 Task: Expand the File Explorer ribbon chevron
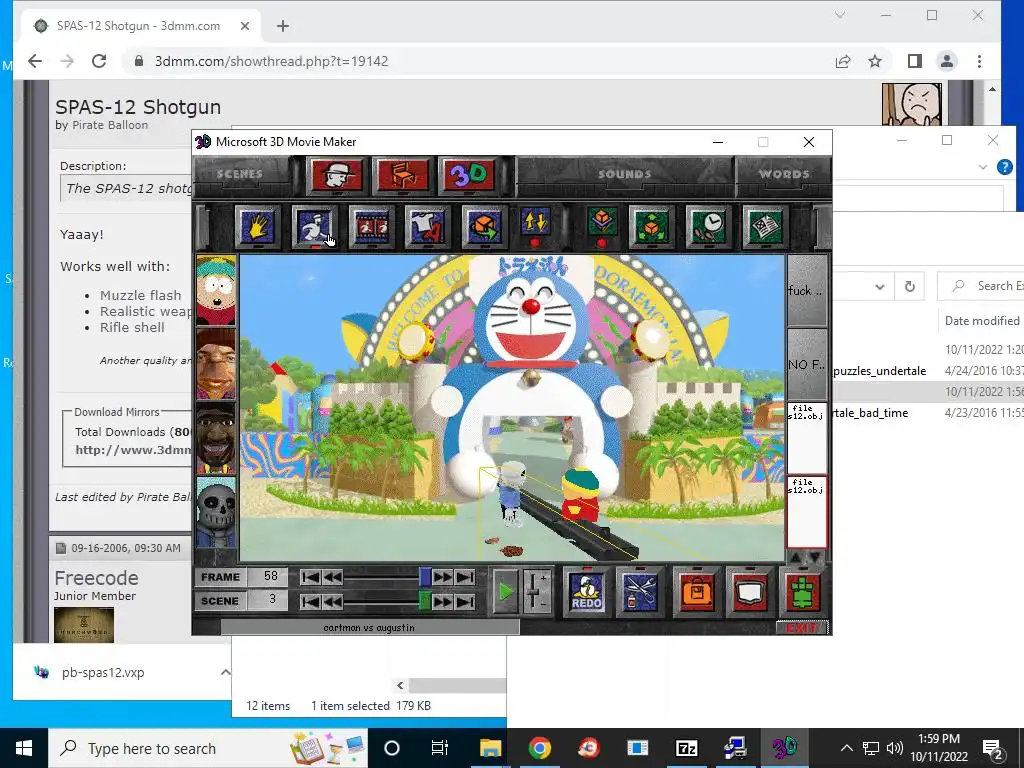point(983,167)
